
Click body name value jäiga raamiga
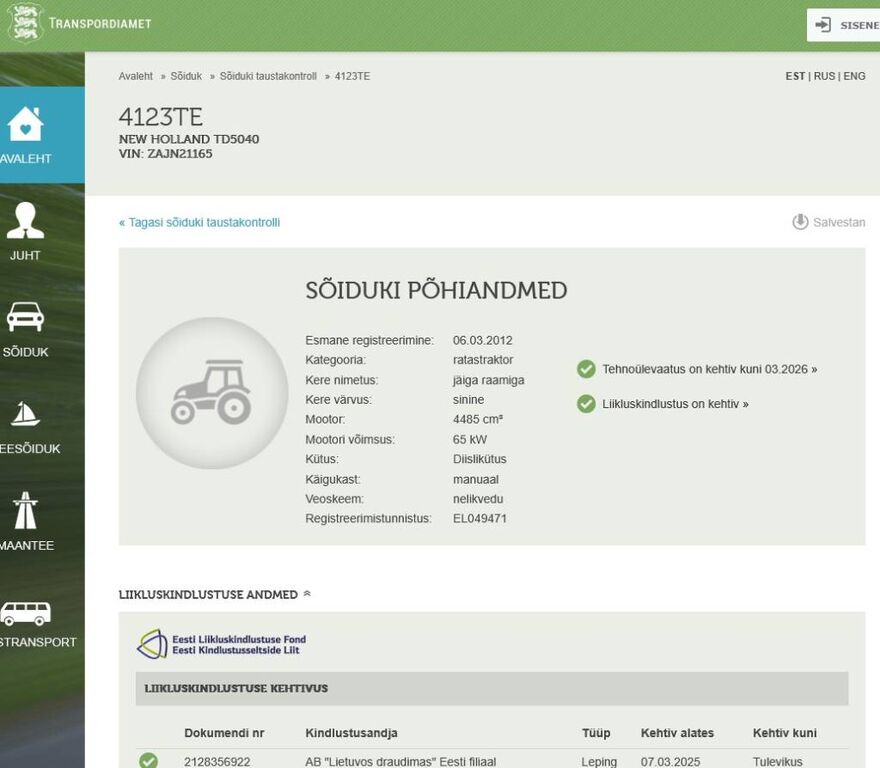point(489,380)
